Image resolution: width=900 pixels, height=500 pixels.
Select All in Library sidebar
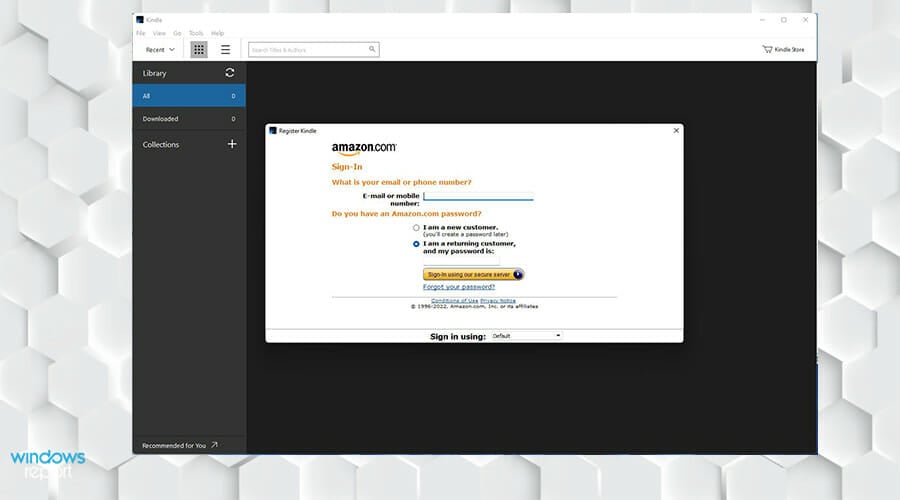189,96
